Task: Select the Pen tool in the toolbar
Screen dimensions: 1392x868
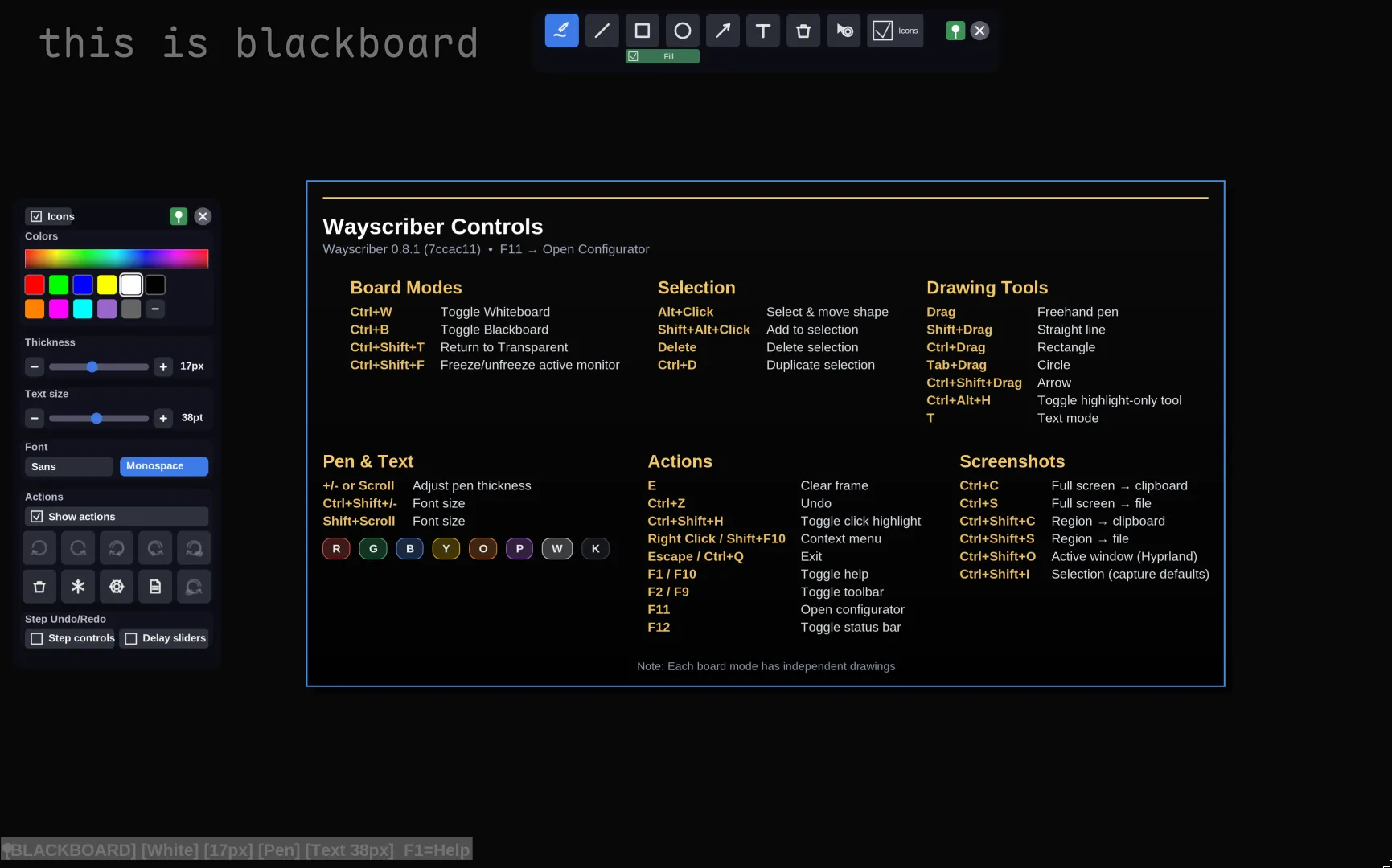Action: [561, 31]
